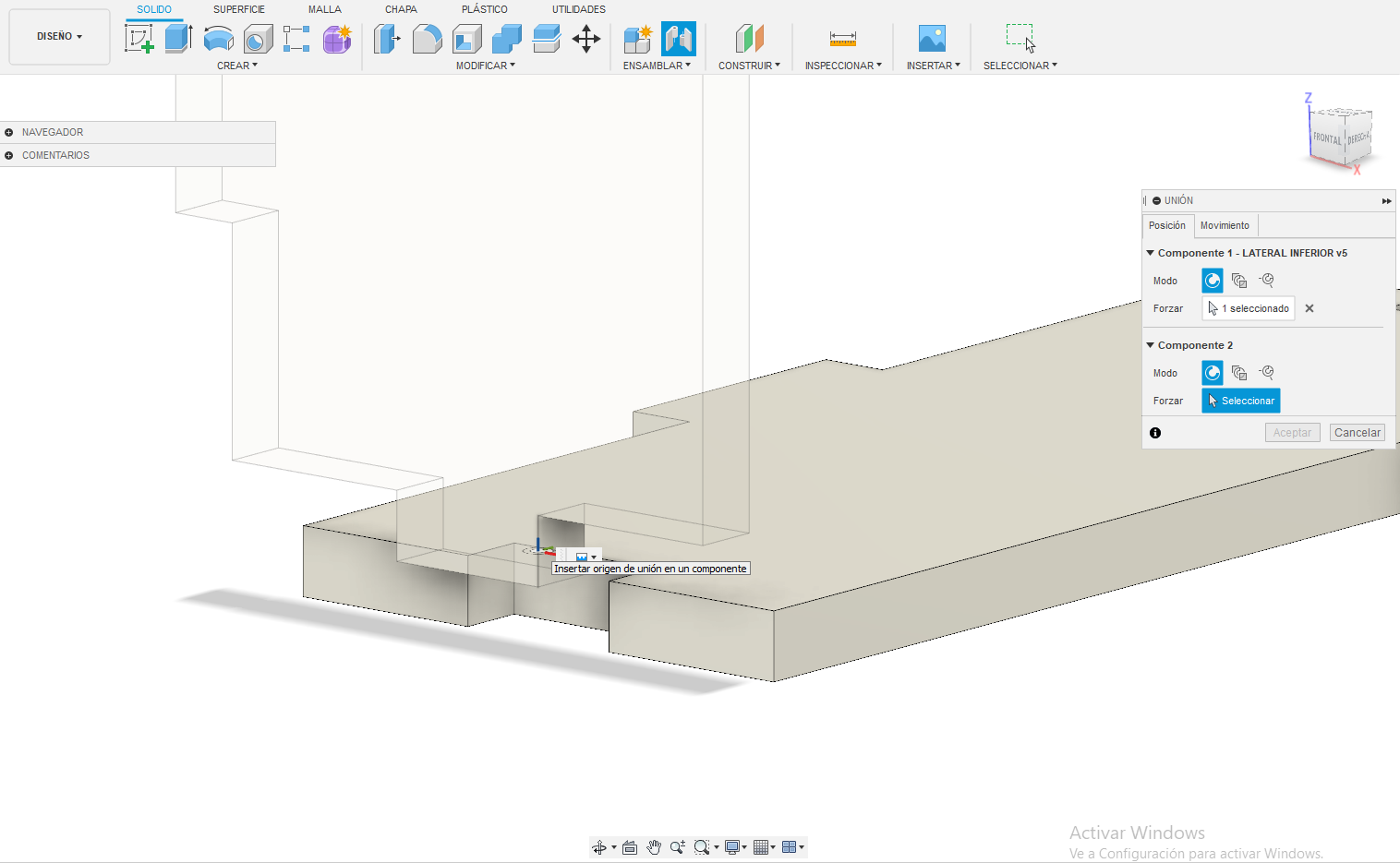Expand the ENSAMBLAR dropdown menu
Screen dimensions: 1400x863
657,66
